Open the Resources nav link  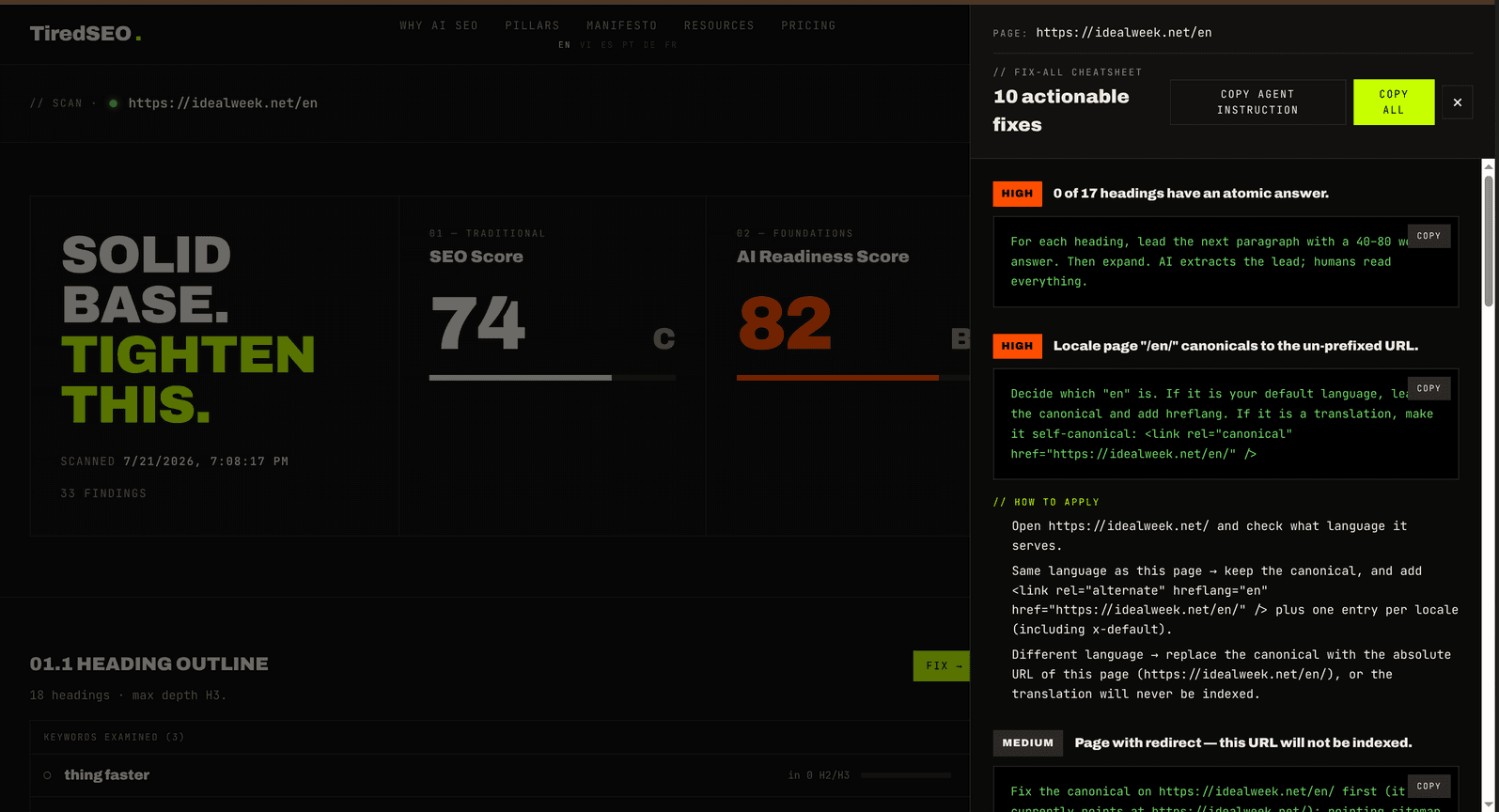pyautogui.click(x=719, y=25)
